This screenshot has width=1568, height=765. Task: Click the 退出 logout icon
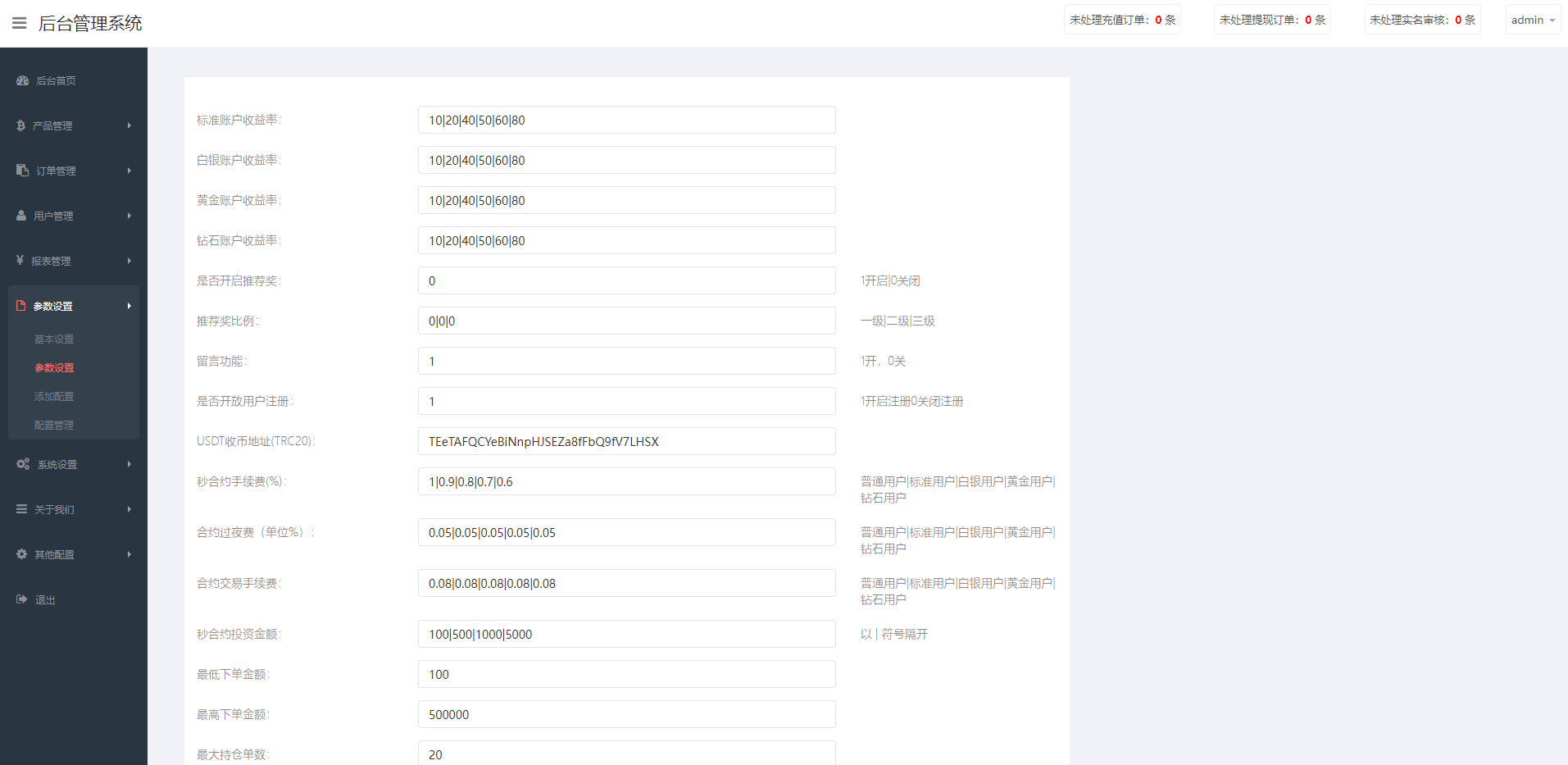(x=21, y=599)
